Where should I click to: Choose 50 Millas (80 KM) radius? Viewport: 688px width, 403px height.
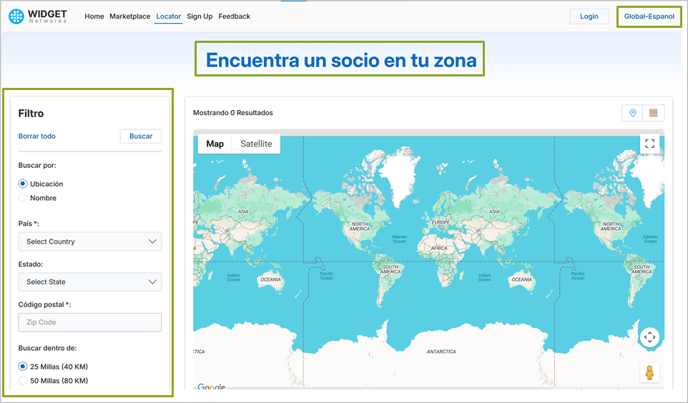(x=23, y=381)
